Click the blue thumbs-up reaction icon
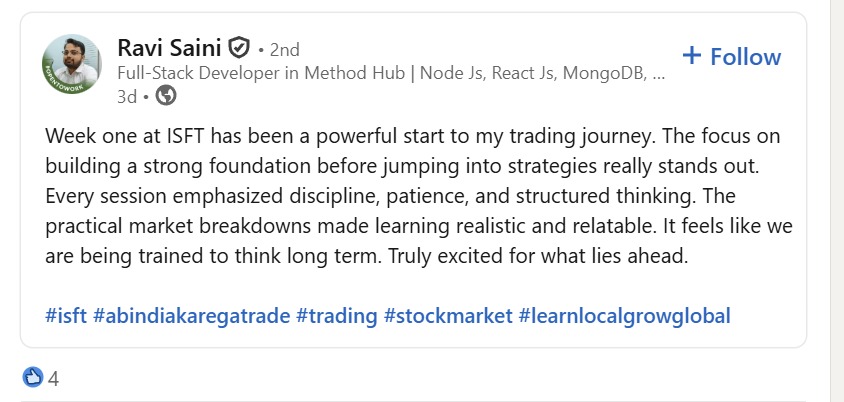 [x=32, y=378]
